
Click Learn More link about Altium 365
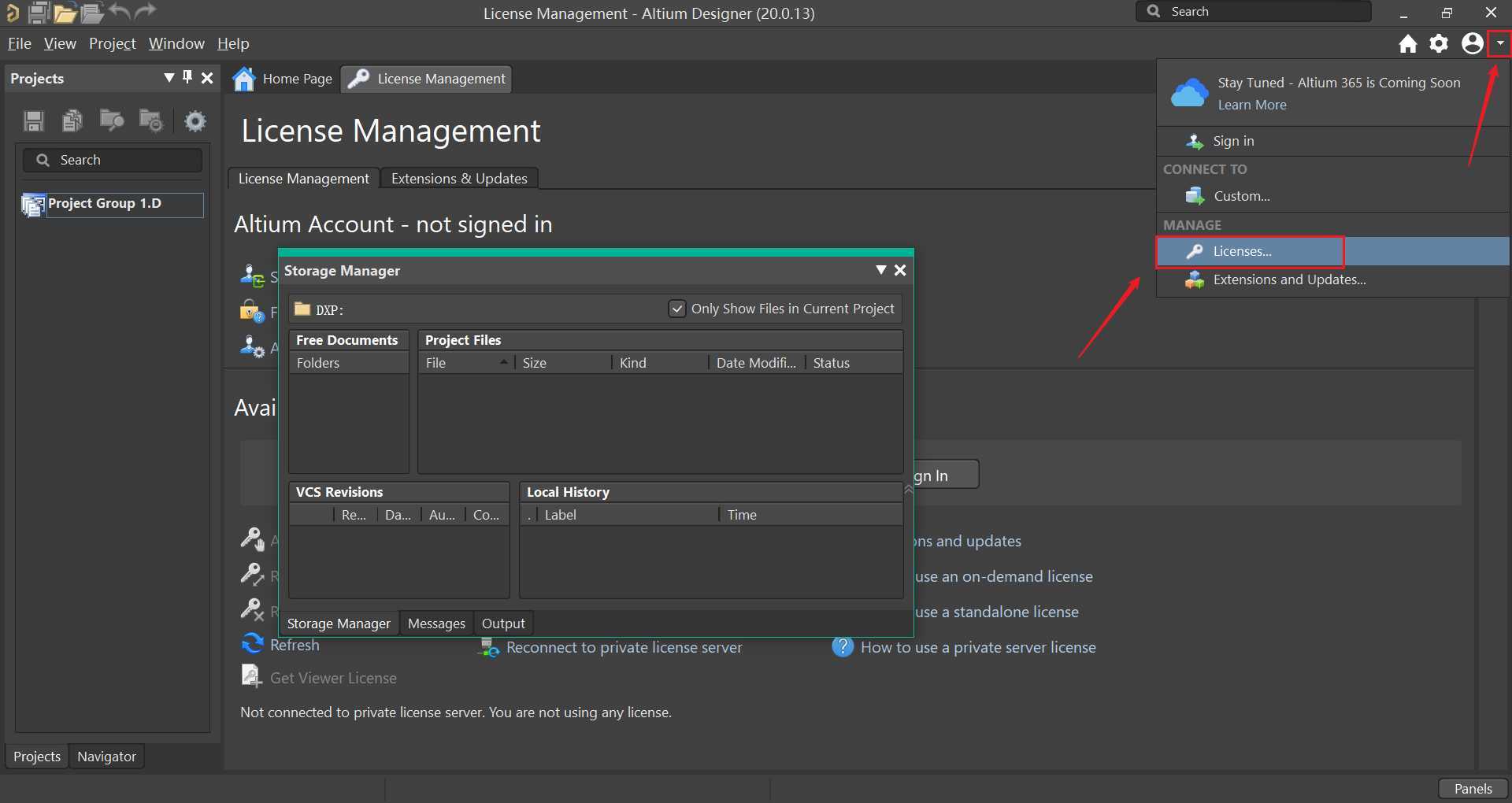click(x=1252, y=105)
